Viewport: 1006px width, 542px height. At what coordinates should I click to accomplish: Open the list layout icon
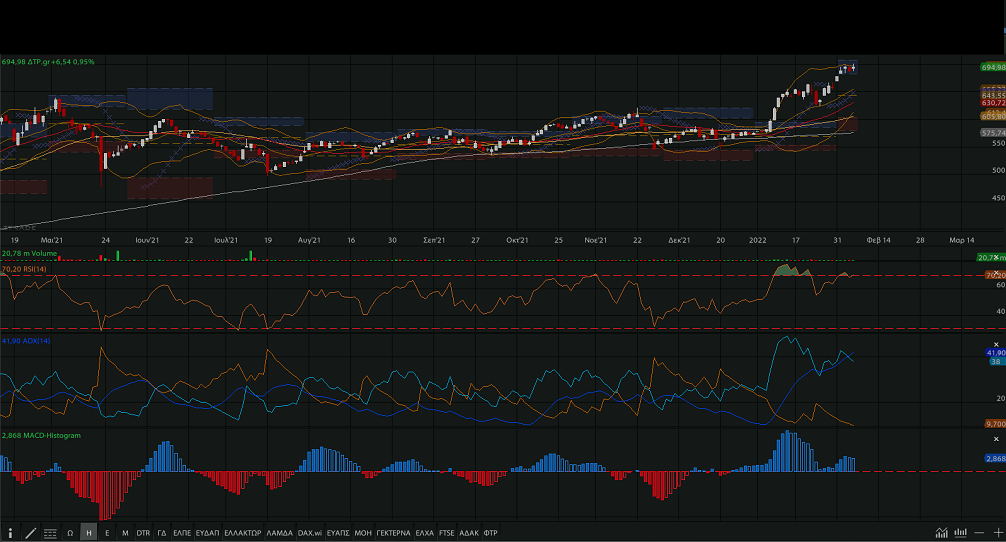click(x=50, y=533)
